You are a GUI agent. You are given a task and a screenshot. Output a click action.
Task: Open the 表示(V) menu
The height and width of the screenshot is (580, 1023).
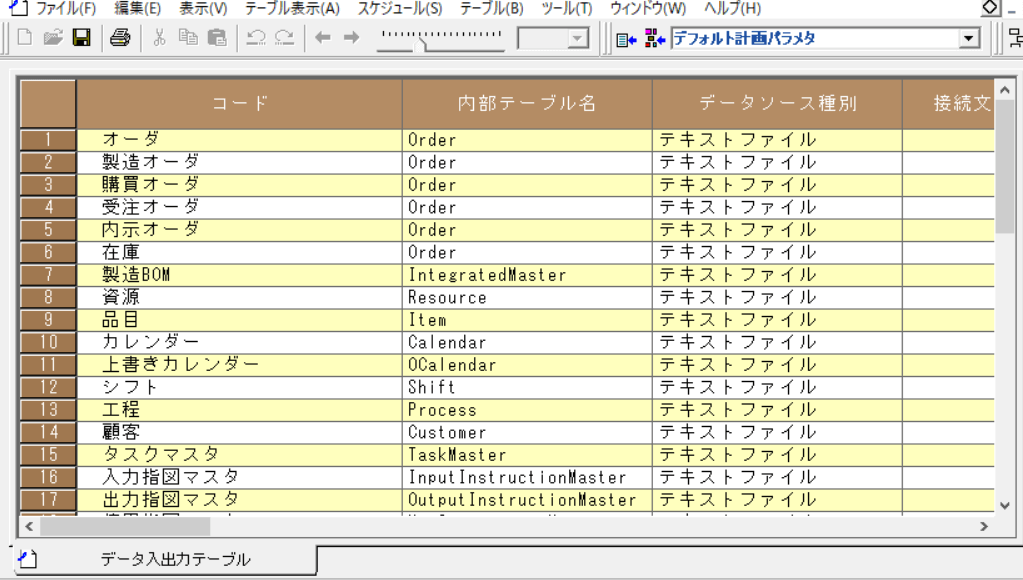click(x=203, y=8)
